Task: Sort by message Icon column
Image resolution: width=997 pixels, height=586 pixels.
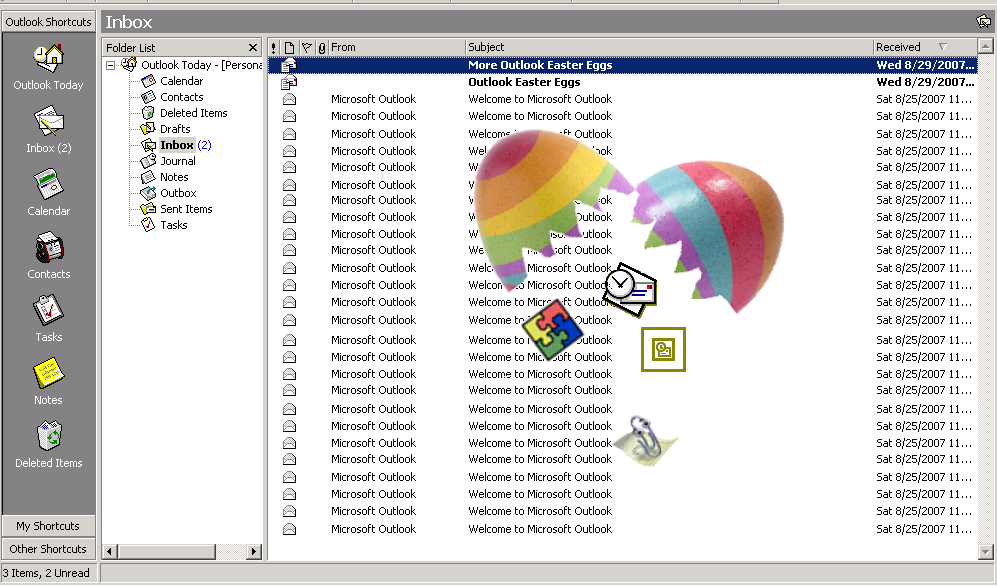Action: tap(289, 48)
